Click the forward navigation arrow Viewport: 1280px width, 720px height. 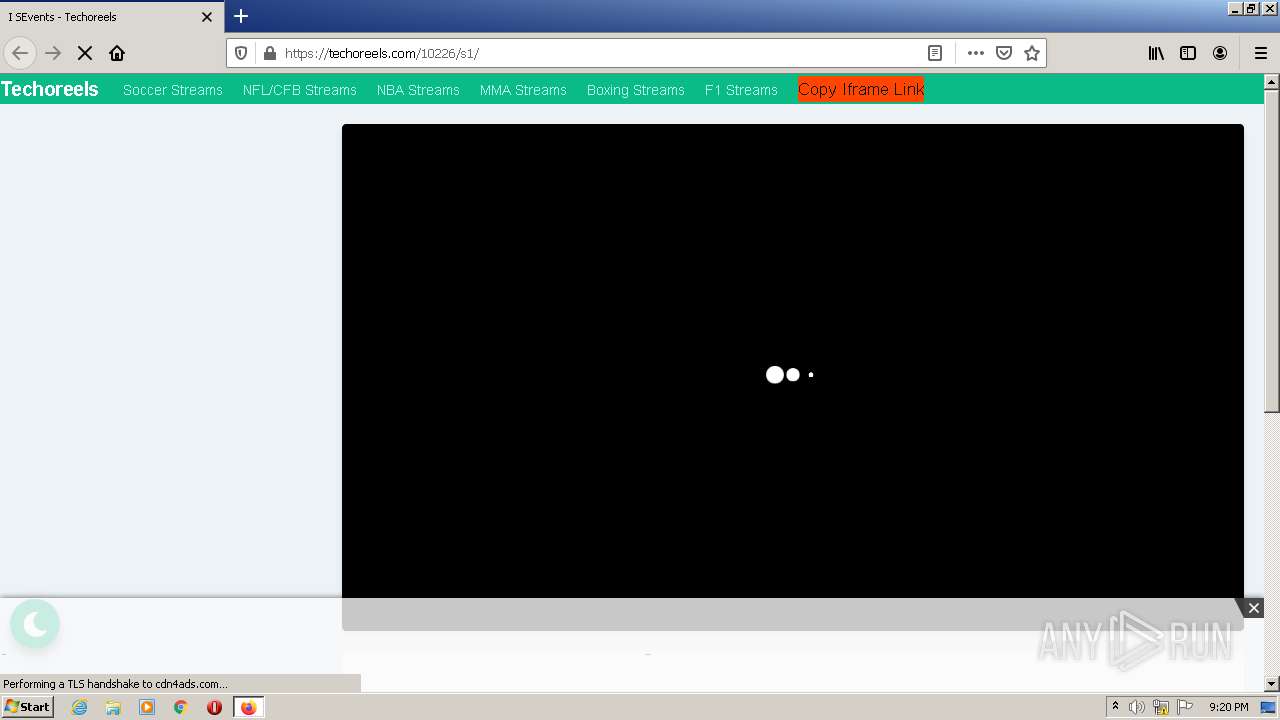coord(53,53)
